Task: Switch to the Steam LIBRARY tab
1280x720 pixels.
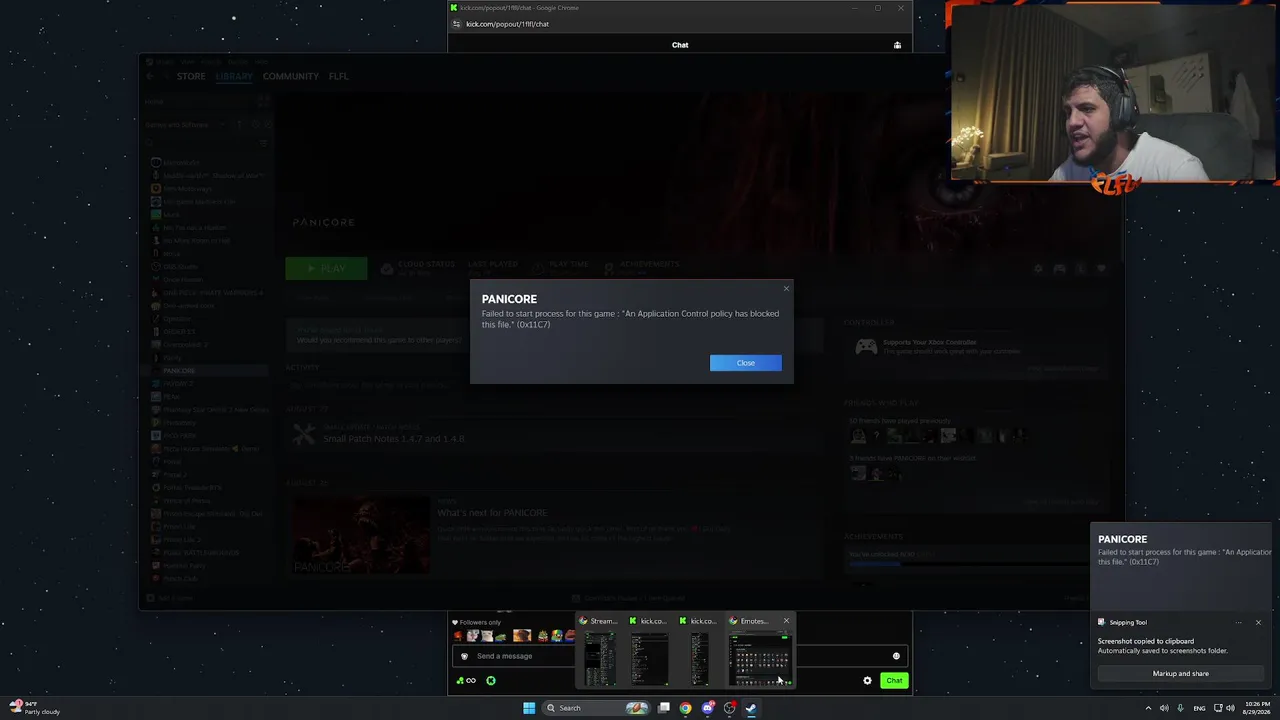Action: 234,76
